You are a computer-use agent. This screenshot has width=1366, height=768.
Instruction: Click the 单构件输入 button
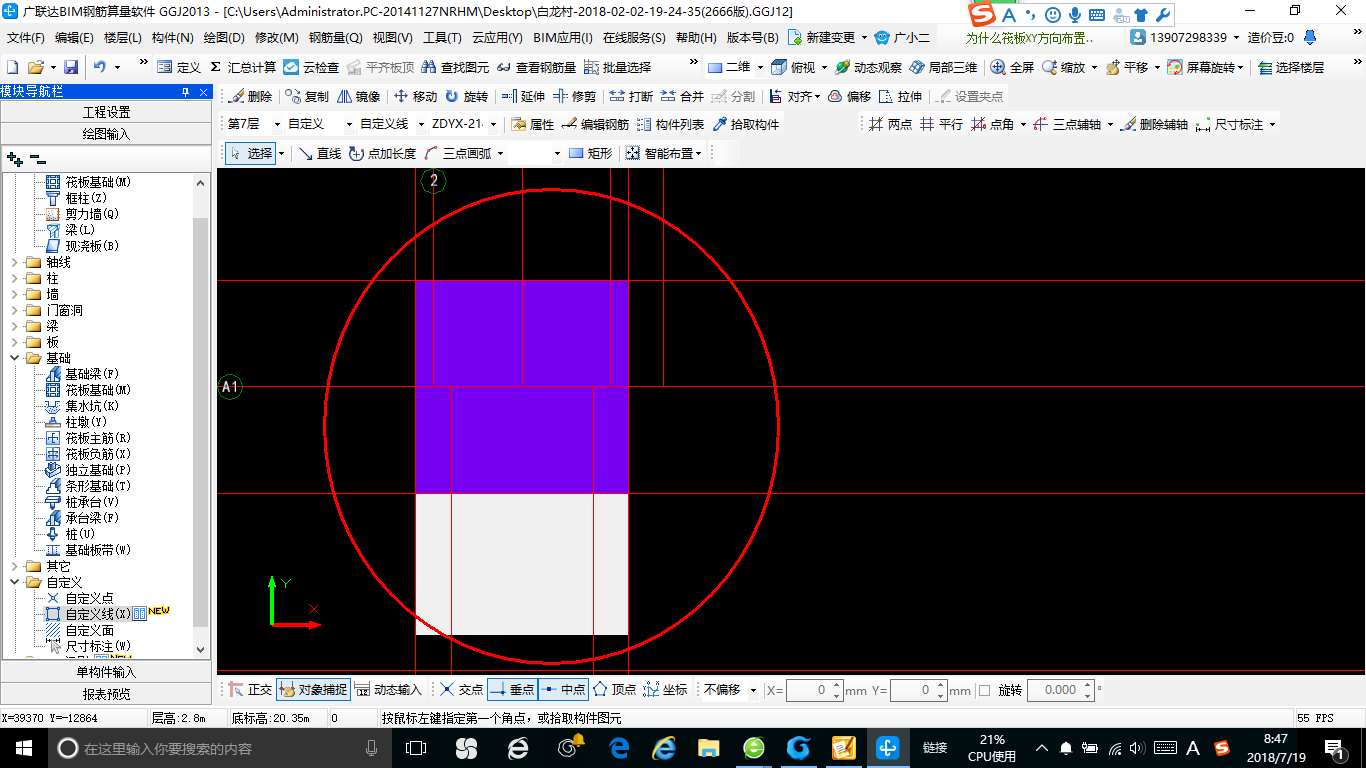pyautogui.click(x=106, y=672)
